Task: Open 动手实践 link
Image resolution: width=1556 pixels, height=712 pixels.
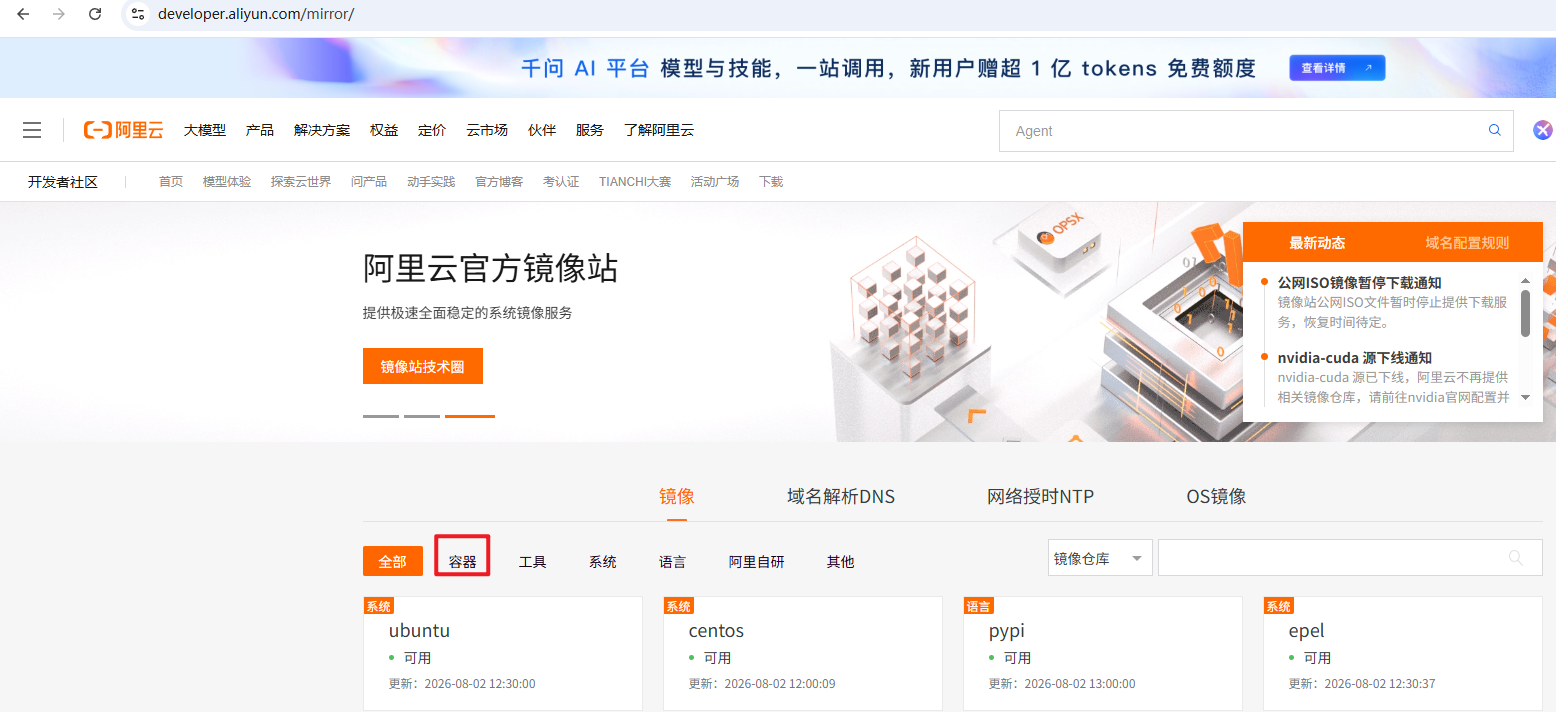Action: (431, 182)
